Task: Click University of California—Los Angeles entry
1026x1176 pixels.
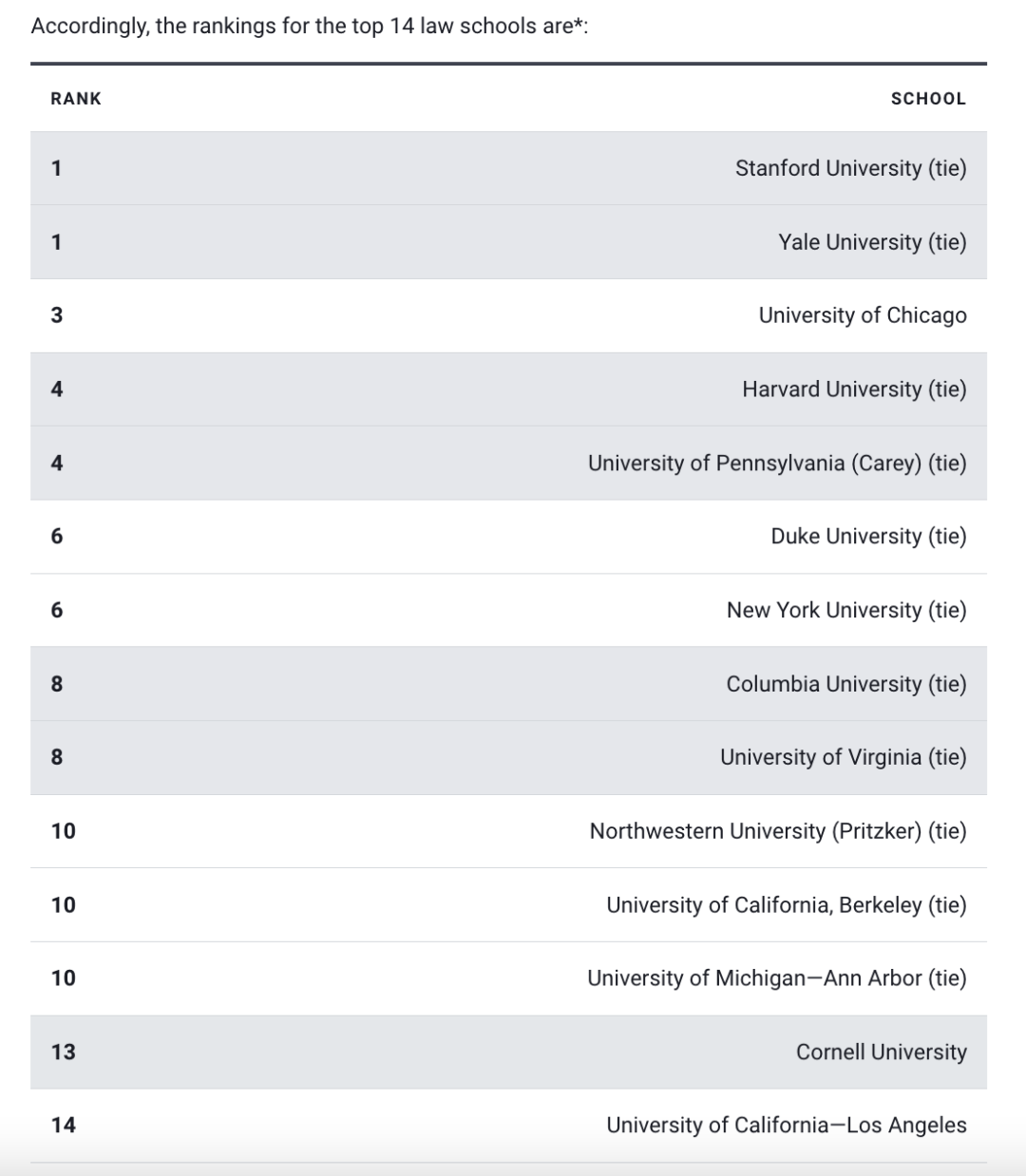Action: click(786, 1126)
